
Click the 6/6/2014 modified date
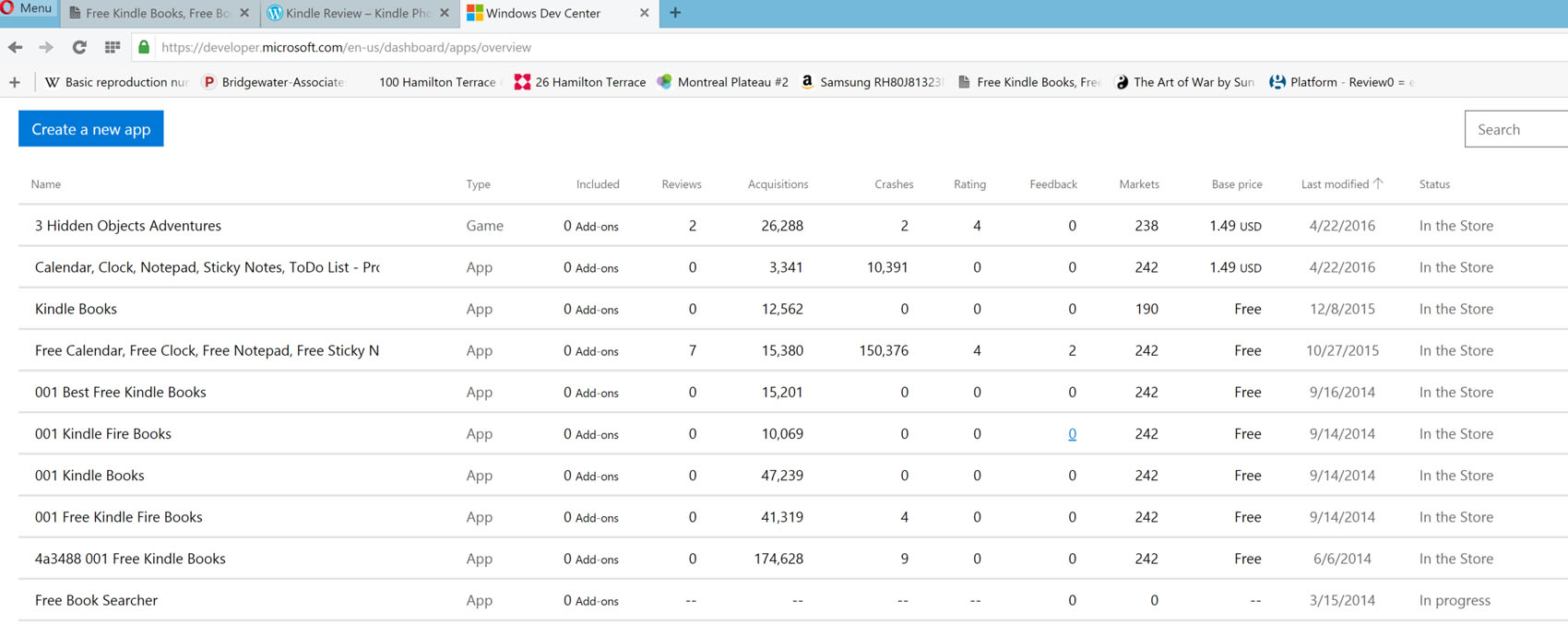1342,559
